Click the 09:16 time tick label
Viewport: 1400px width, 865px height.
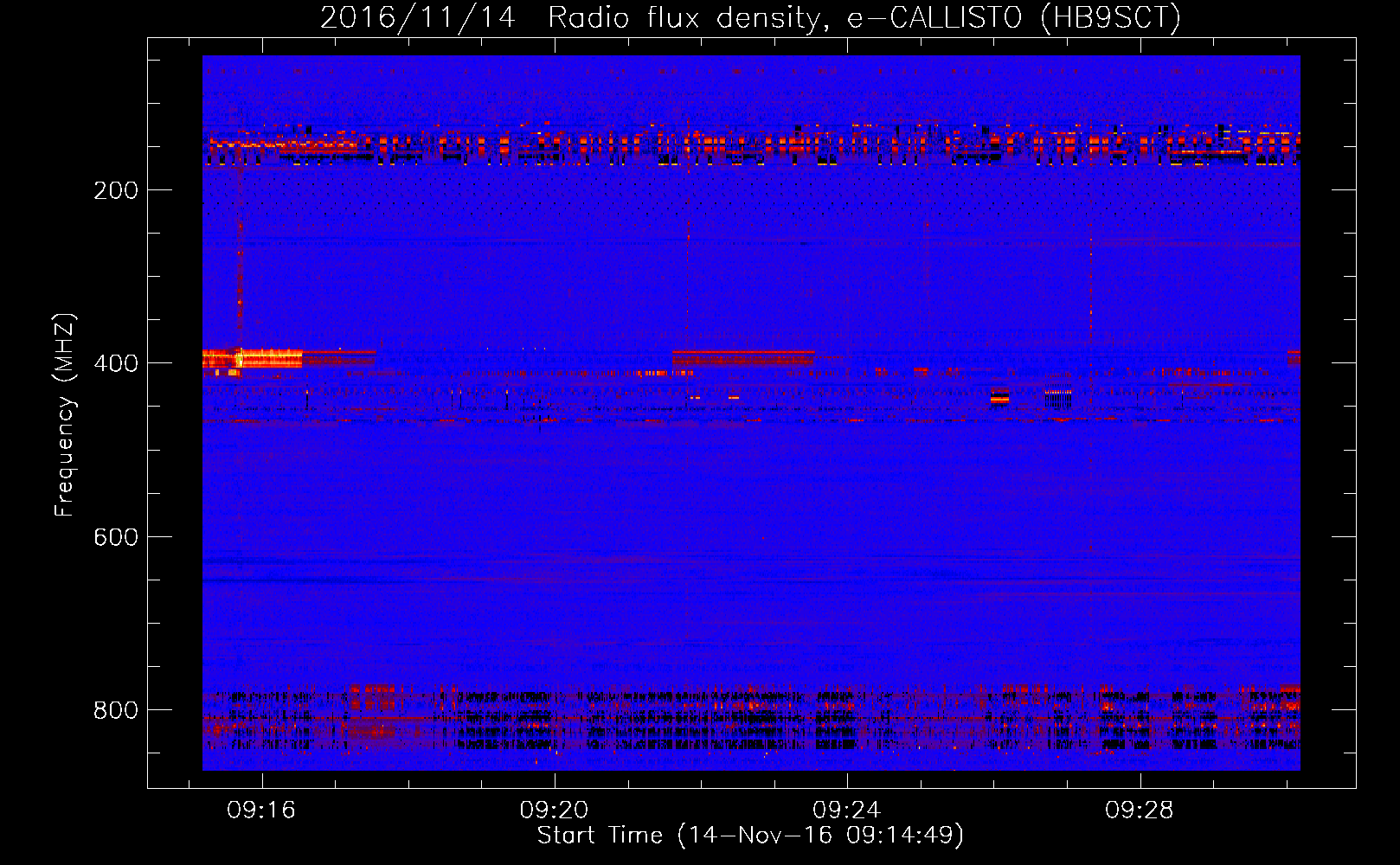tap(261, 811)
